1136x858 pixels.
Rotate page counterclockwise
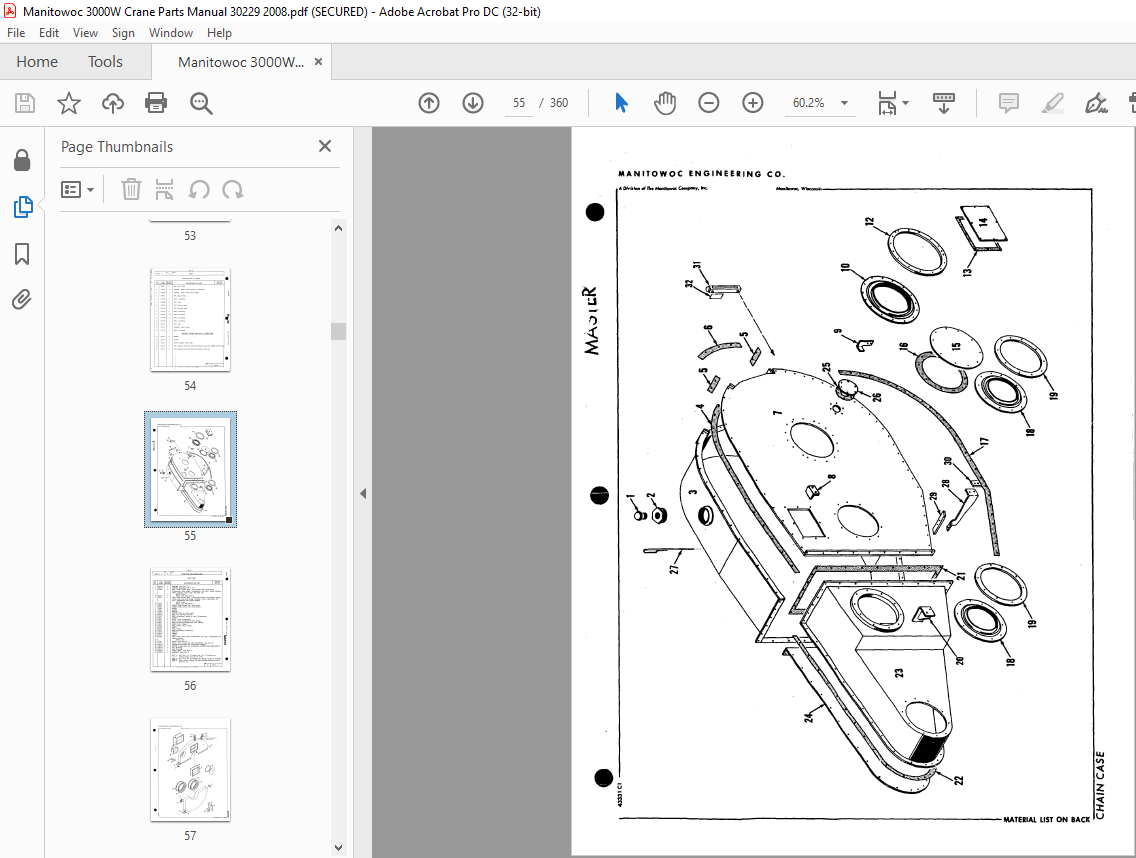click(199, 190)
